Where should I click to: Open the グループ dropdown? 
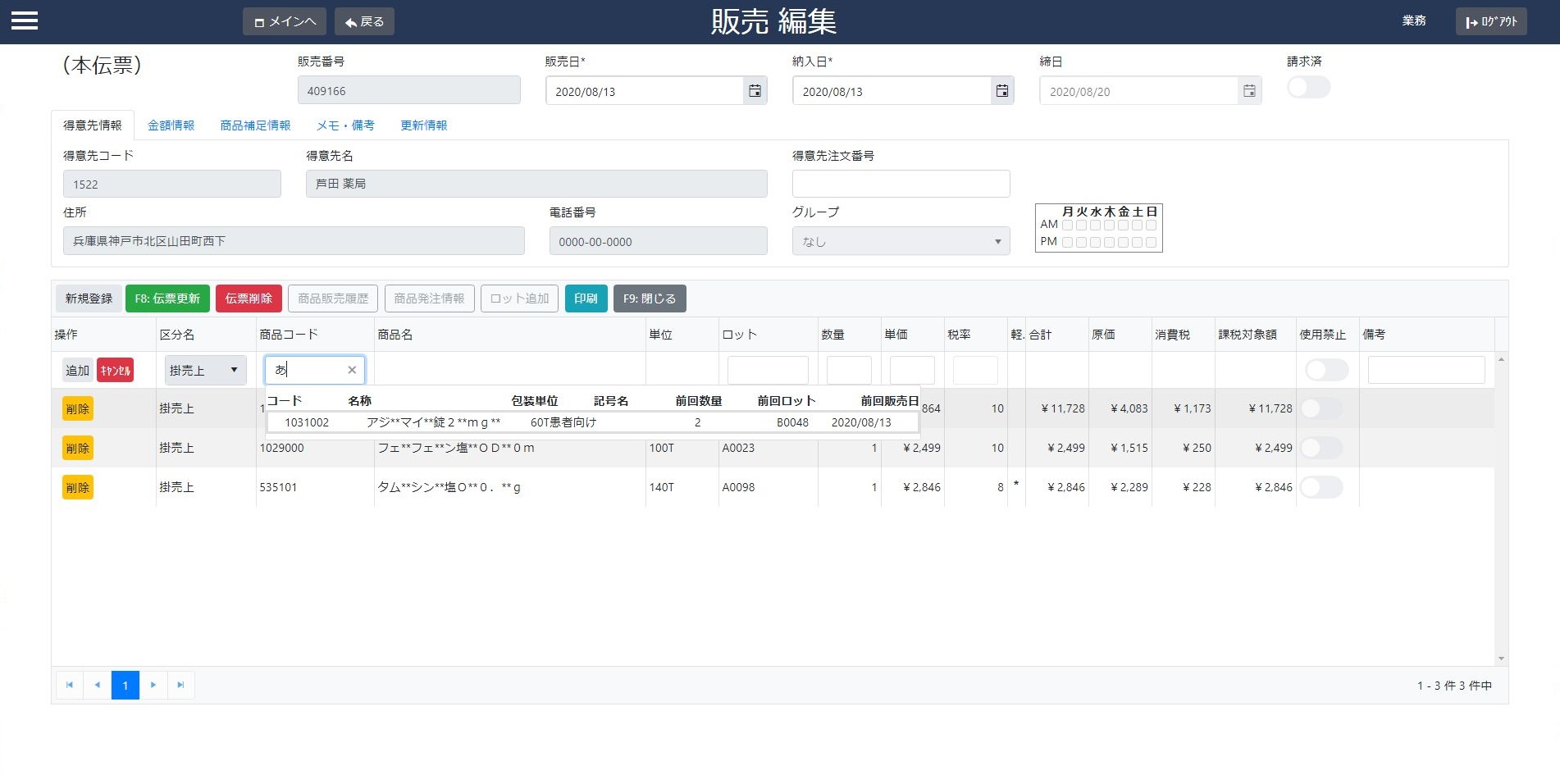click(x=901, y=241)
